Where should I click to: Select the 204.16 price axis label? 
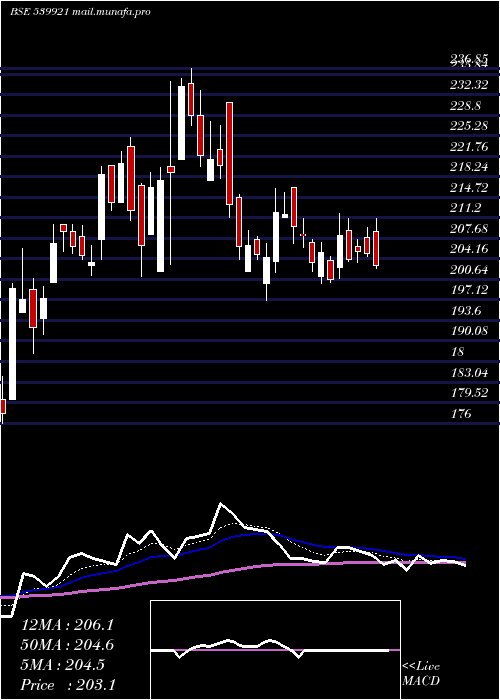[469, 249]
